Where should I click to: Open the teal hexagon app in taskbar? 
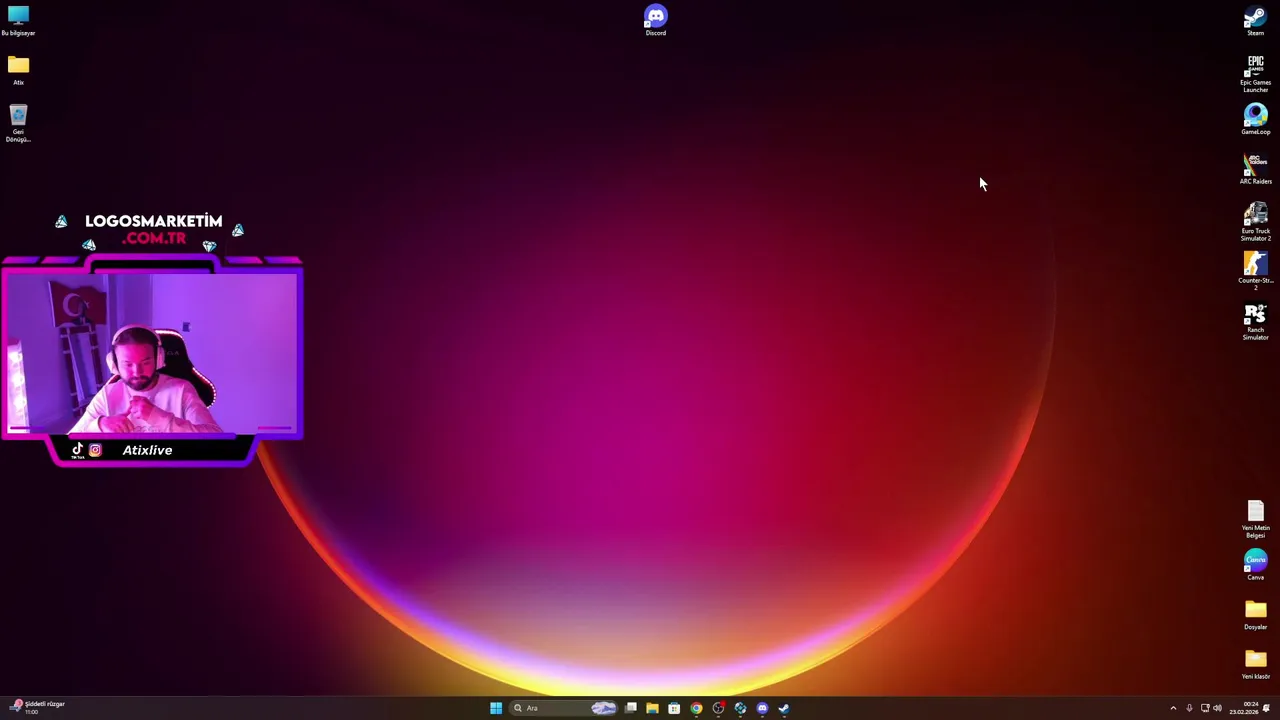(740, 708)
